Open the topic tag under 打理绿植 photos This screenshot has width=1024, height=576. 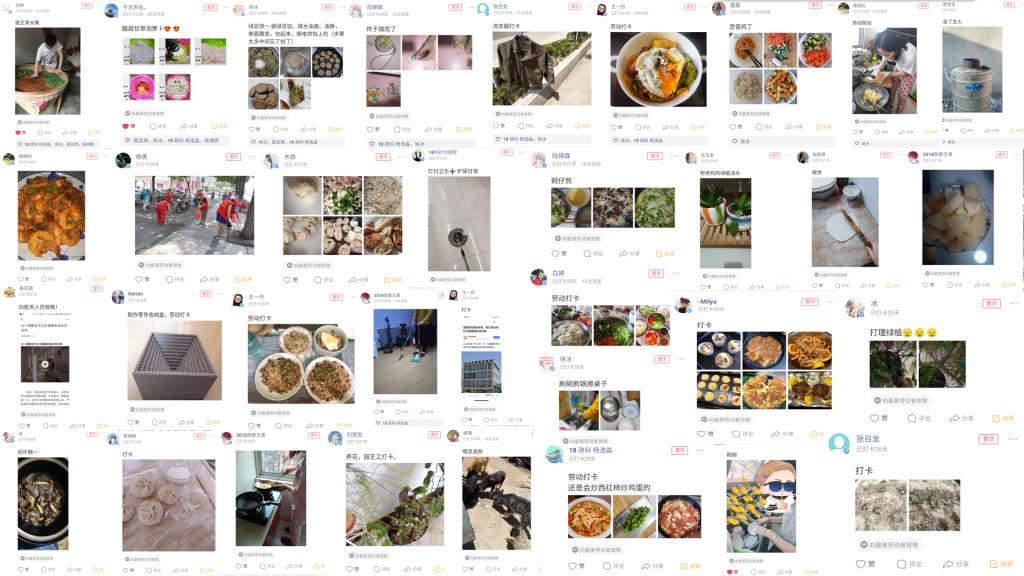click(901, 400)
